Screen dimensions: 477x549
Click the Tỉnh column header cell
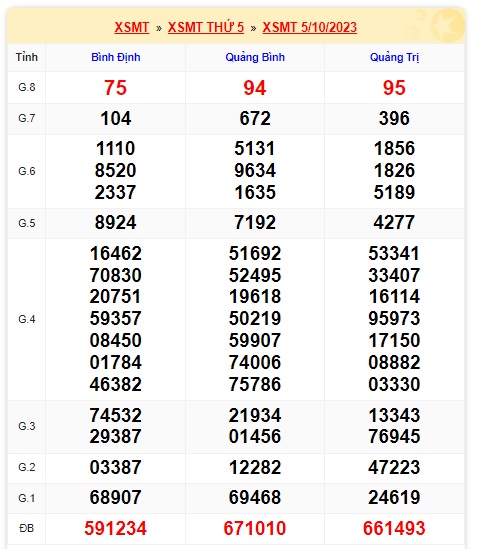coord(27,57)
